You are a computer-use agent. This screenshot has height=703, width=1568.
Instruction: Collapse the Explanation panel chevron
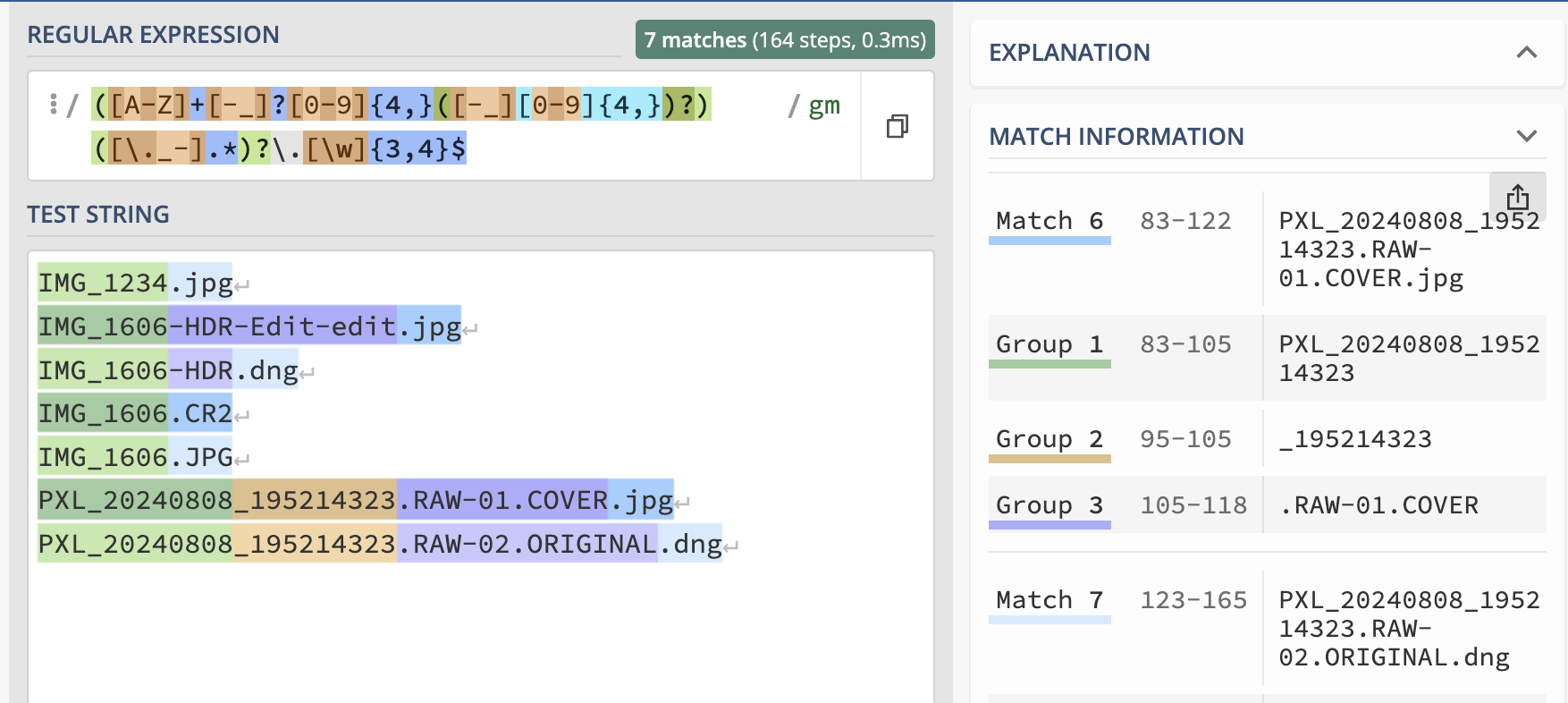[x=1527, y=53]
